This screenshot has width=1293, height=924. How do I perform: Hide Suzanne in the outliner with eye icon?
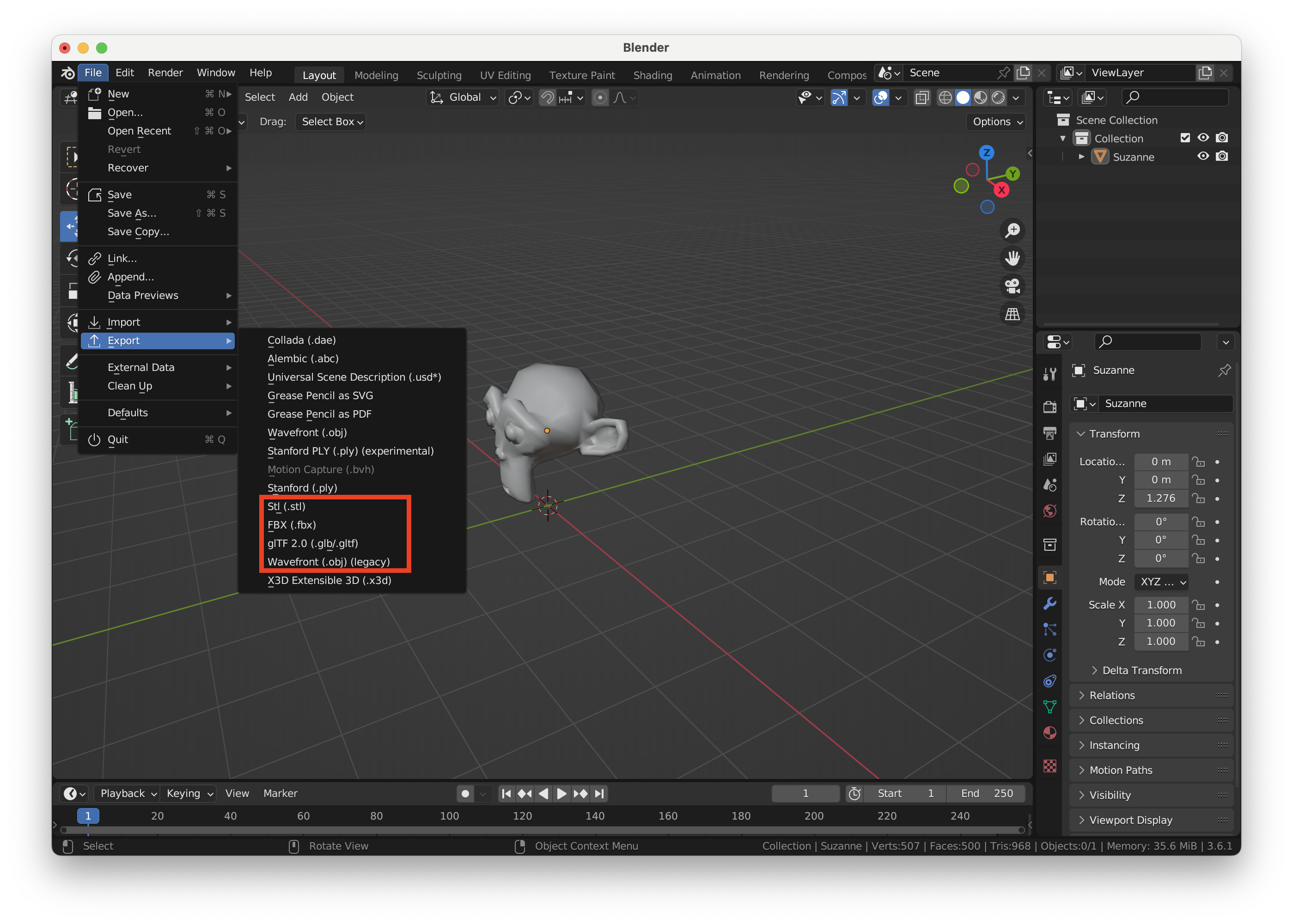point(1202,157)
